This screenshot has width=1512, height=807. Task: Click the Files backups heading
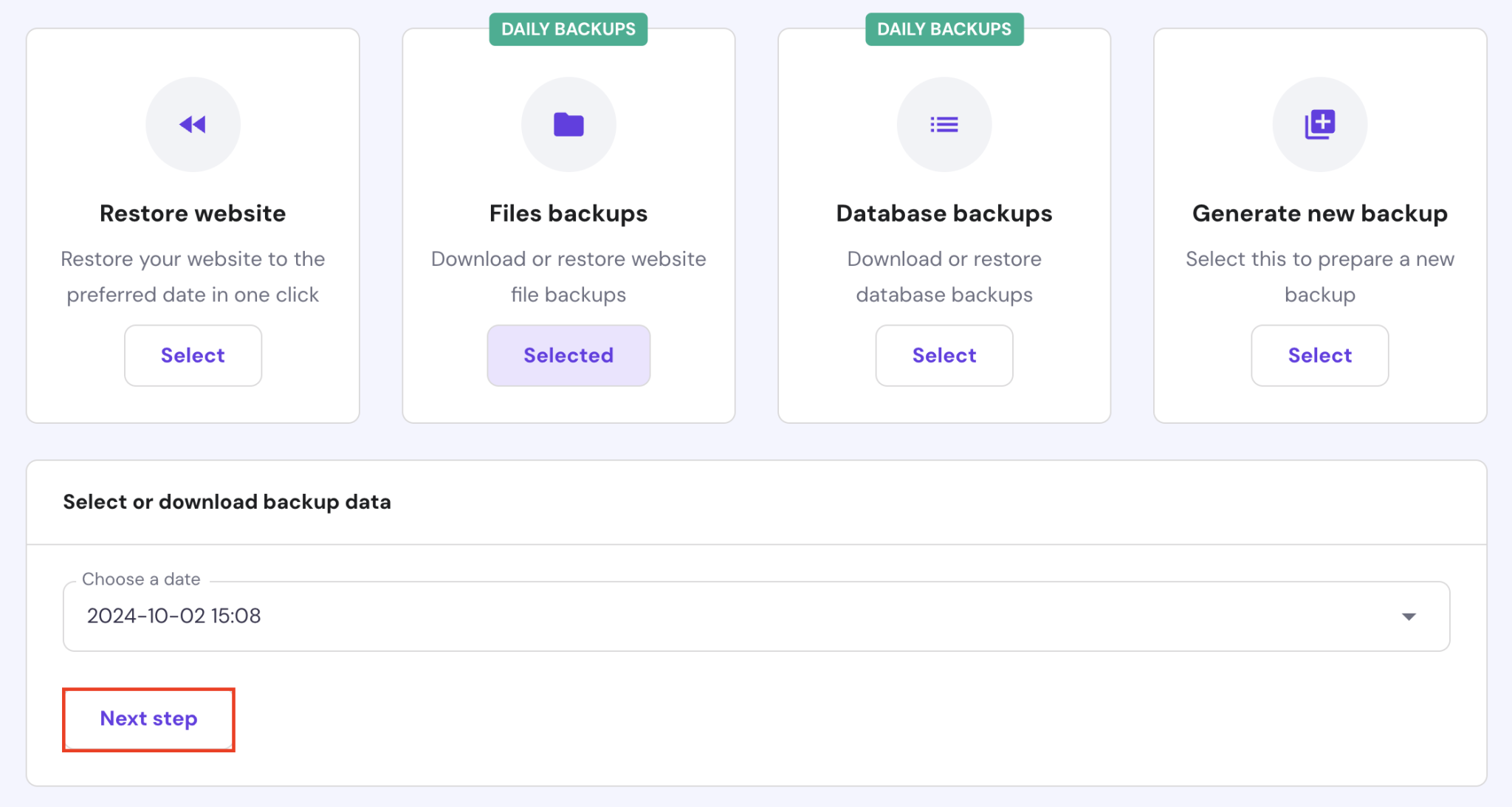(568, 213)
